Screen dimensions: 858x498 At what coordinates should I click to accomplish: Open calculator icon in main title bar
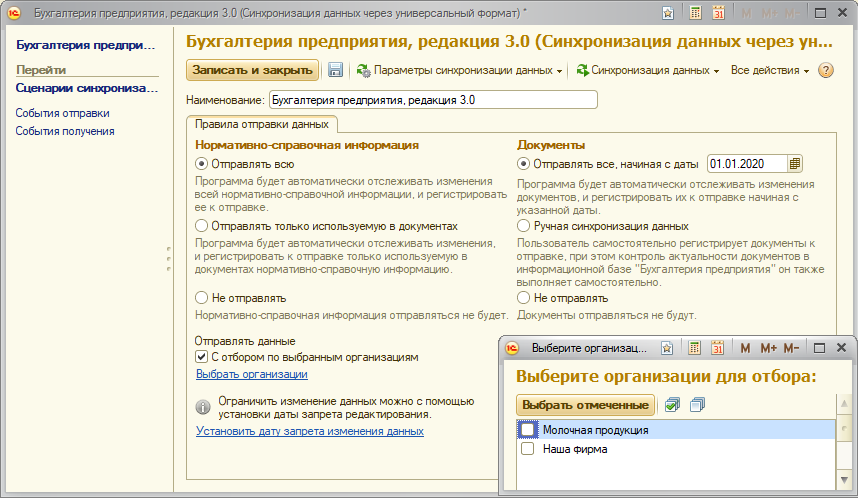click(695, 13)
